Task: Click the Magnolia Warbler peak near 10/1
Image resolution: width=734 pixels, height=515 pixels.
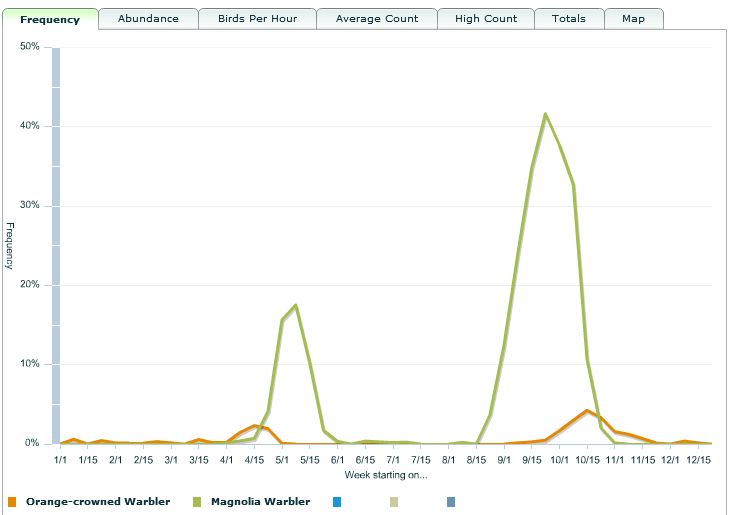Action: (545, 114)
